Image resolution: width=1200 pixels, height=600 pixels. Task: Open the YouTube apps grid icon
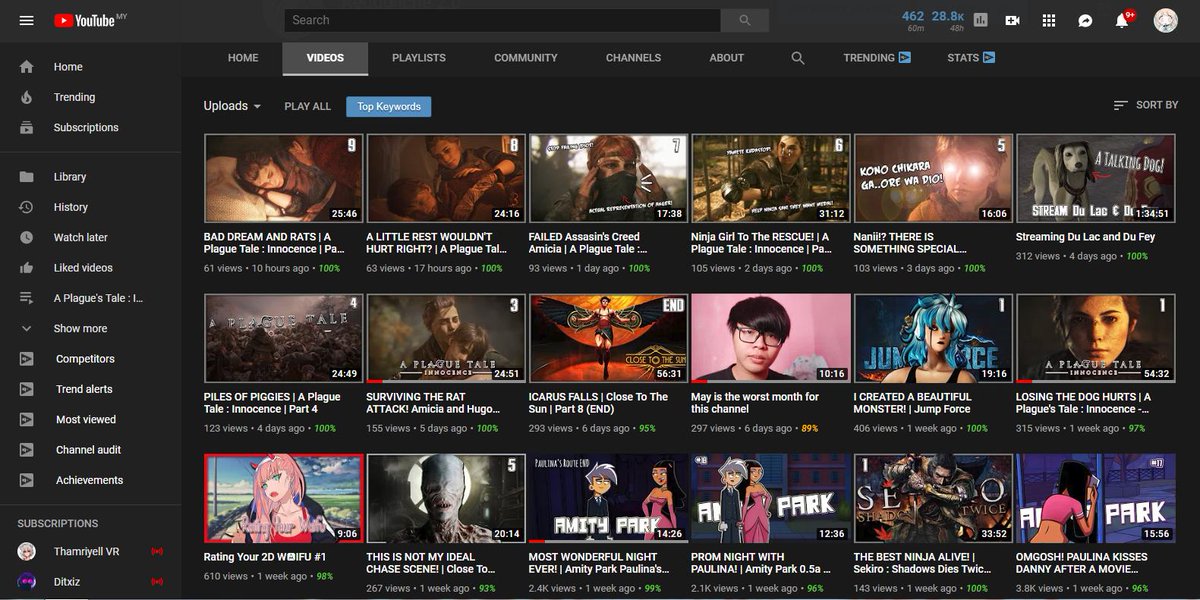click(x=1049, y=20)
